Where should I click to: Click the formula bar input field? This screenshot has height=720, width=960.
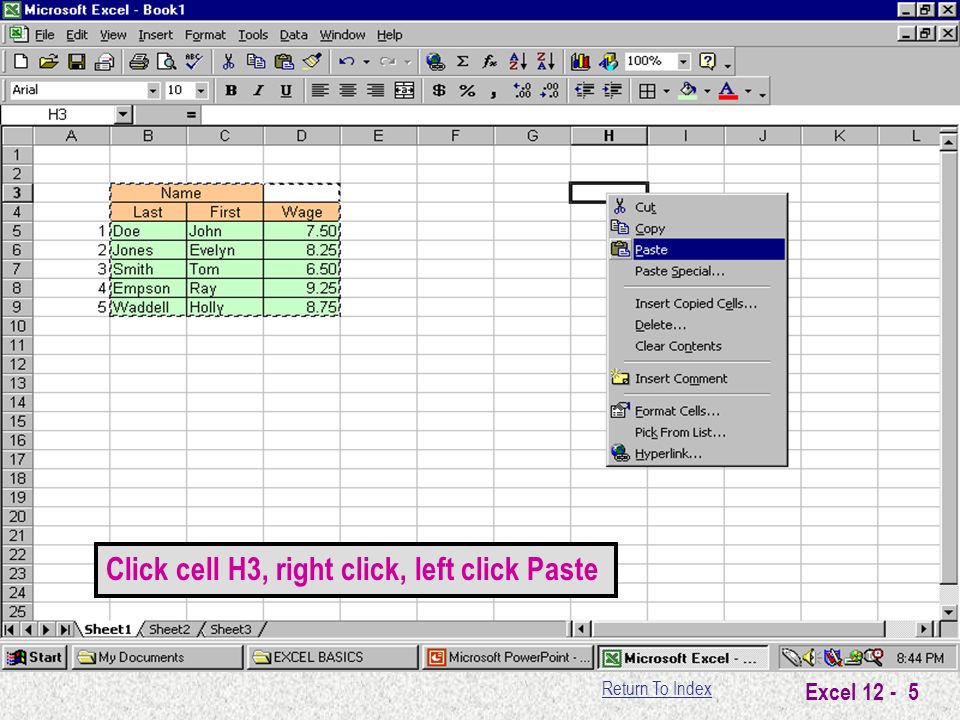coord(579,114)
